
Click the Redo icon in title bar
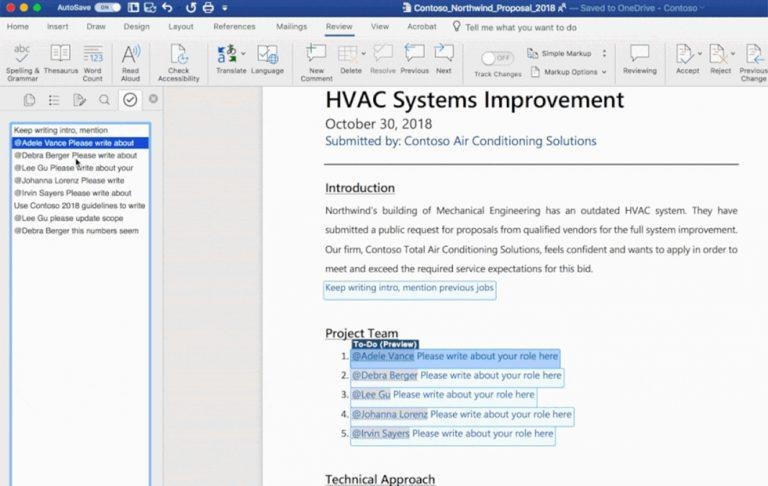[191, 7]
